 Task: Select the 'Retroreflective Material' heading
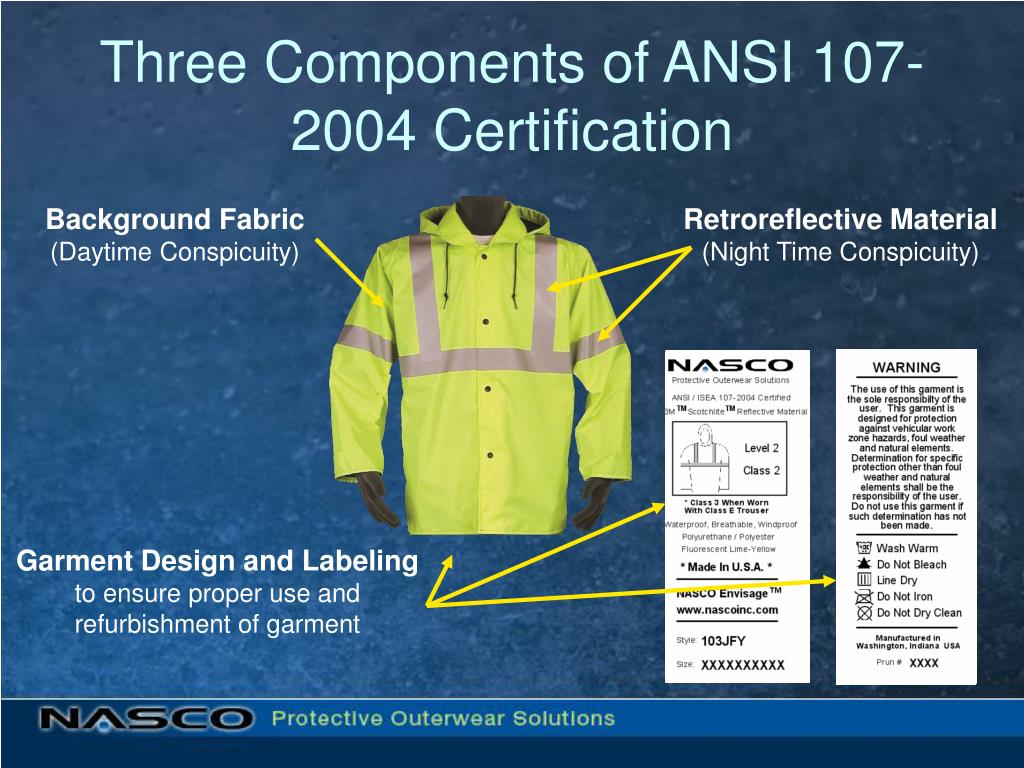click(840, 219)
